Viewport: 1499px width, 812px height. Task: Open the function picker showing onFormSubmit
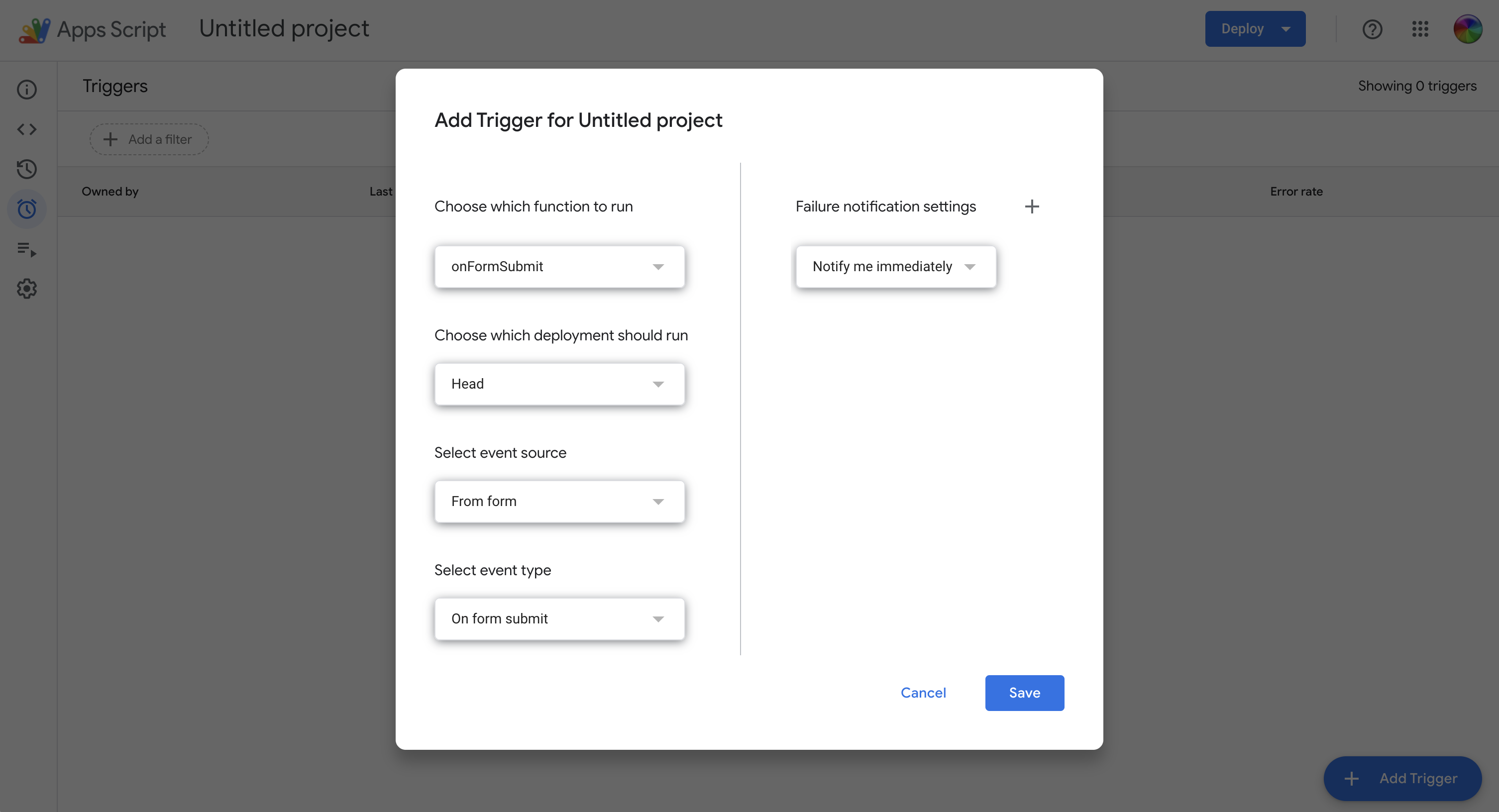point(559,266)
